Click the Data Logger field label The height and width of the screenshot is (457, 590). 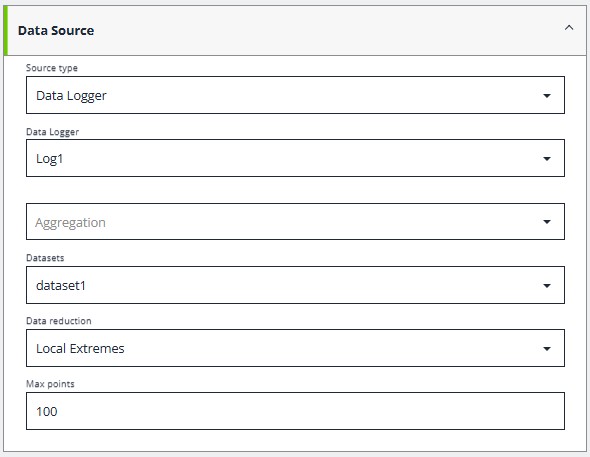pyautogui.click(x=52, y=132)
